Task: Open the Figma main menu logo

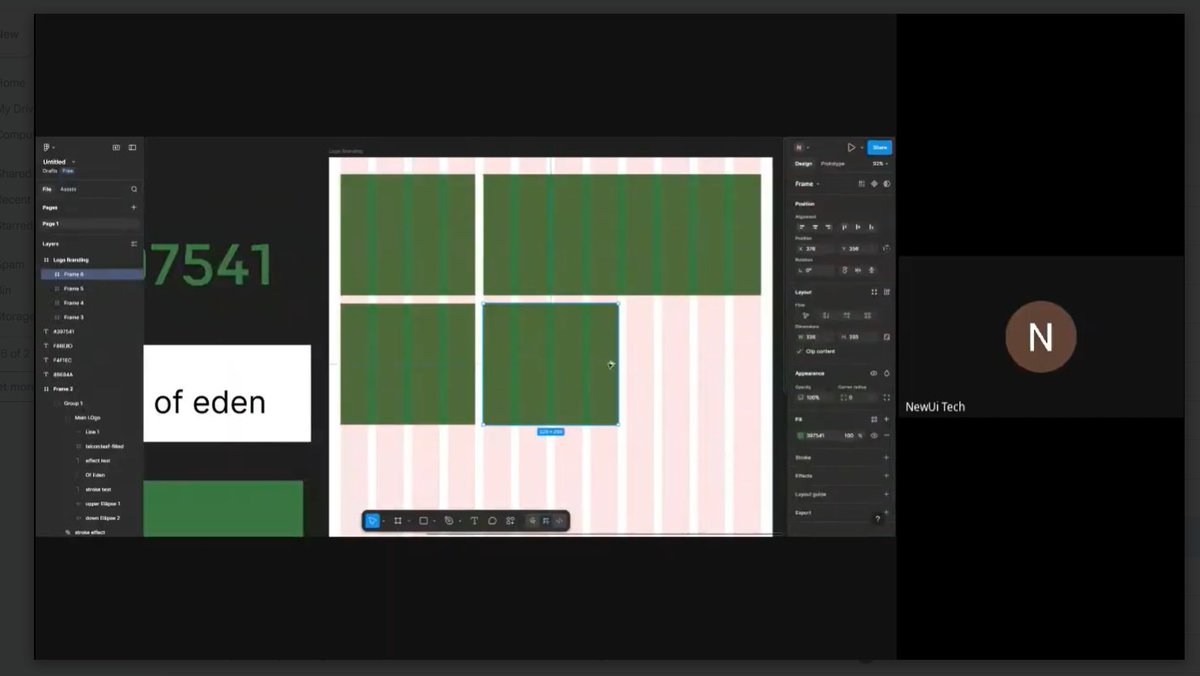Action: (x=47, y=147)
